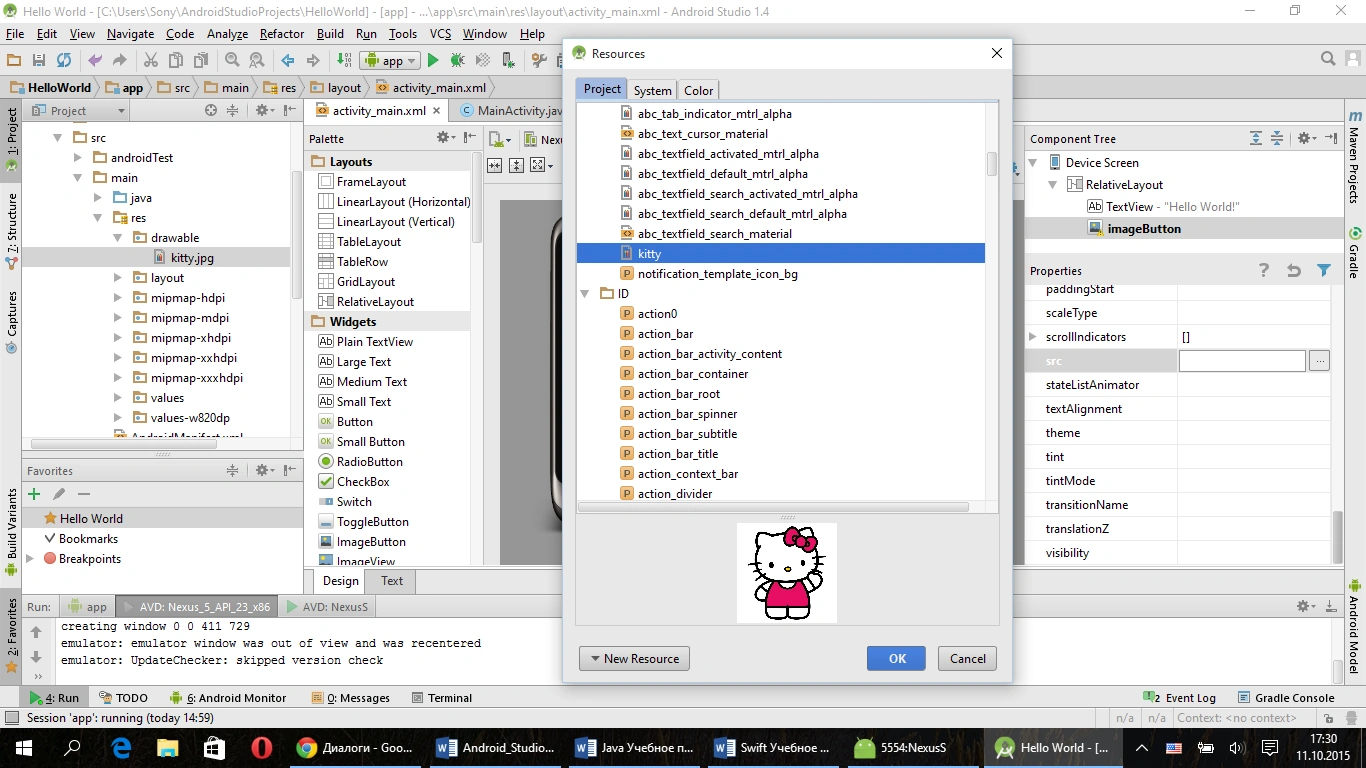Click the Hello Kitty preview image
This screenshot has width=1366, height=768.
[x=787, y=573]
